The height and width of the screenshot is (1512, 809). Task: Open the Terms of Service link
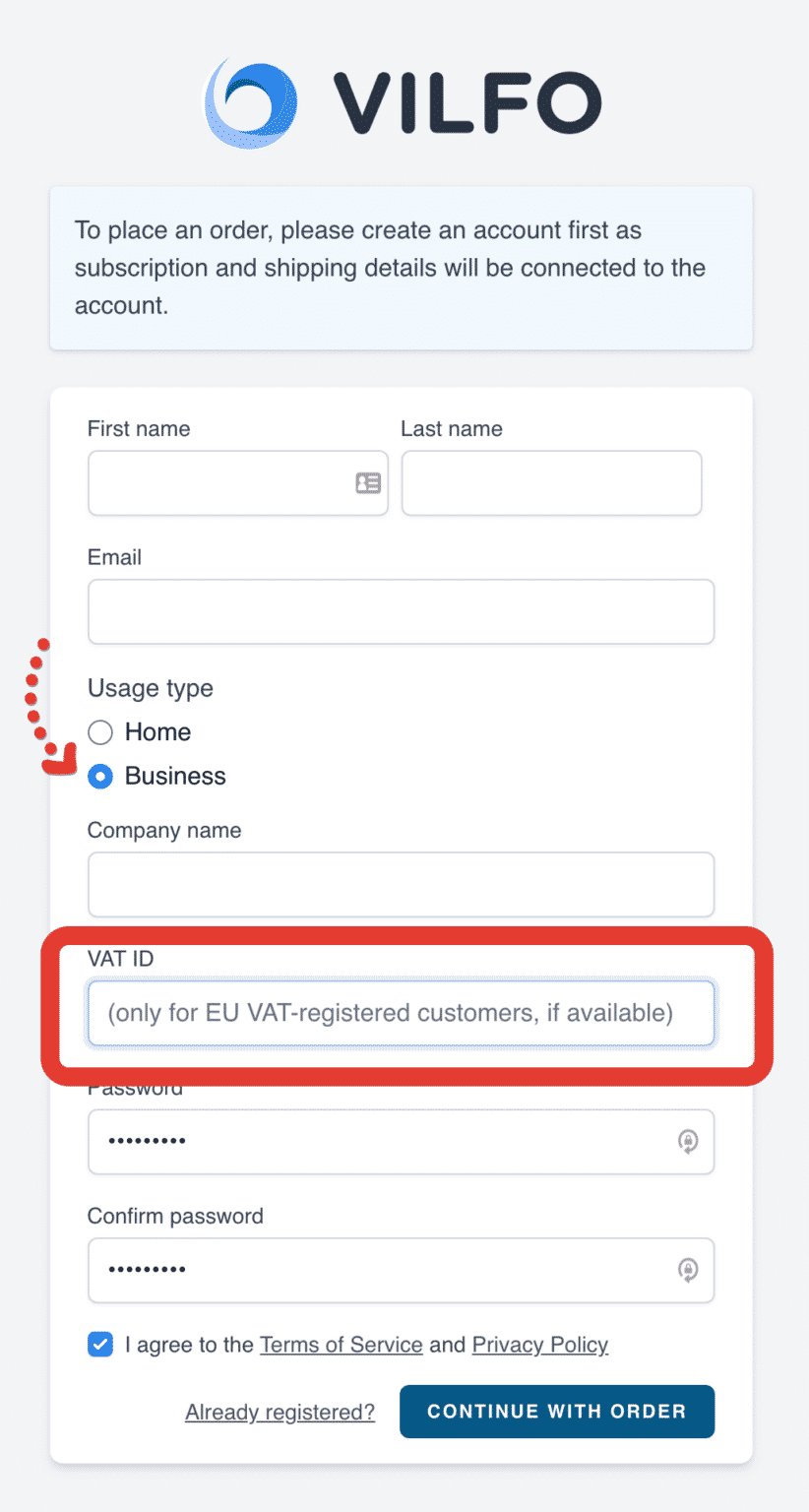(x=342, y=1345)
